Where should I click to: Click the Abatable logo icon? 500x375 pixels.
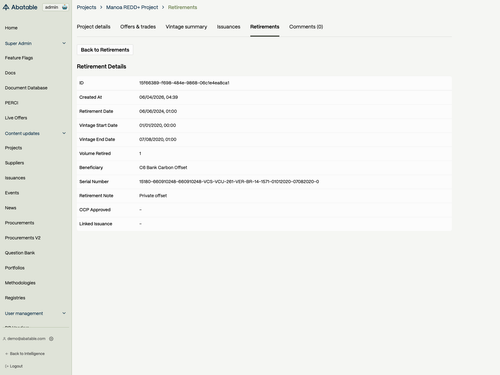(x=6, y=7)
